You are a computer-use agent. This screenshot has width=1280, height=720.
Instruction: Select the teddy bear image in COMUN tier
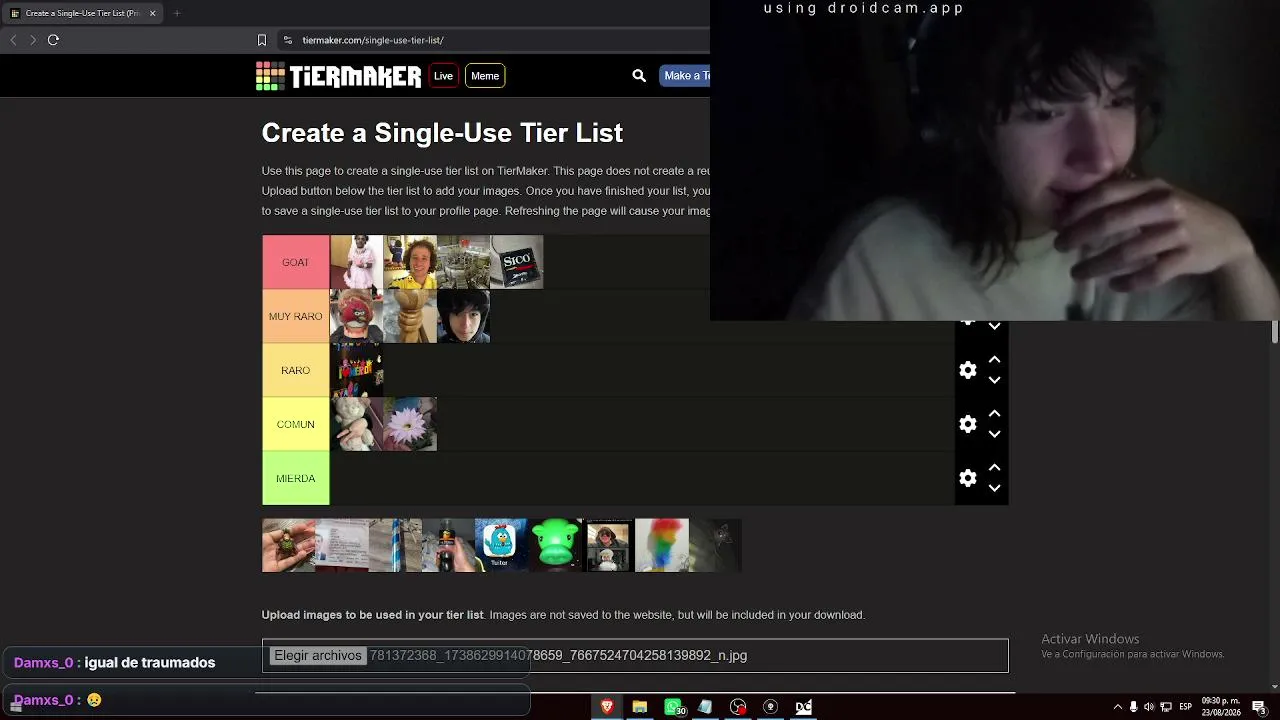(x=357, y=424)
